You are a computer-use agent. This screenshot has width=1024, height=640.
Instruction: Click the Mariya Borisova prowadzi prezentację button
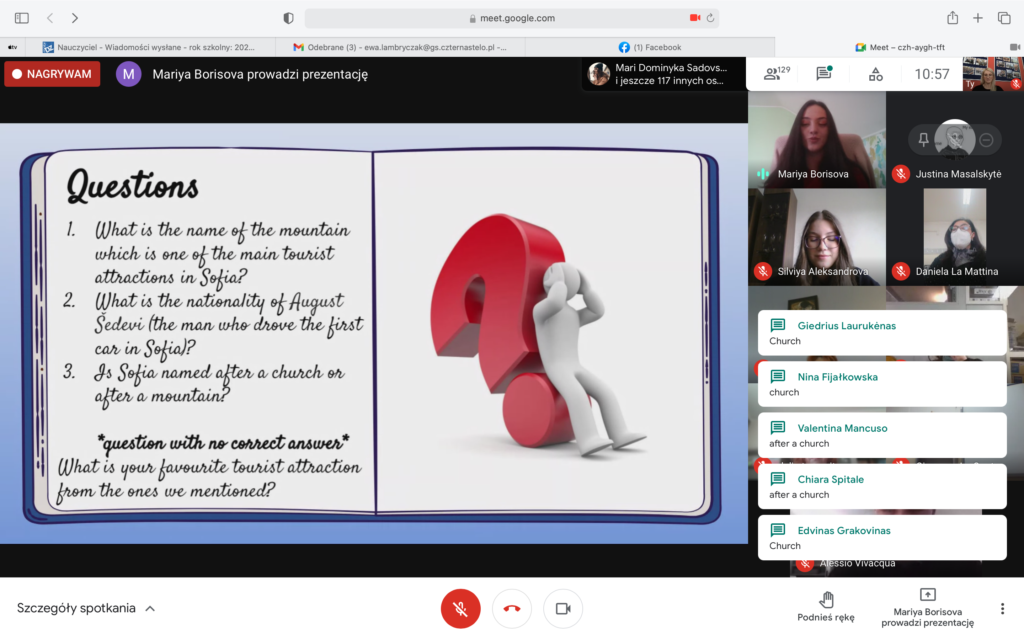click(927, 606)
